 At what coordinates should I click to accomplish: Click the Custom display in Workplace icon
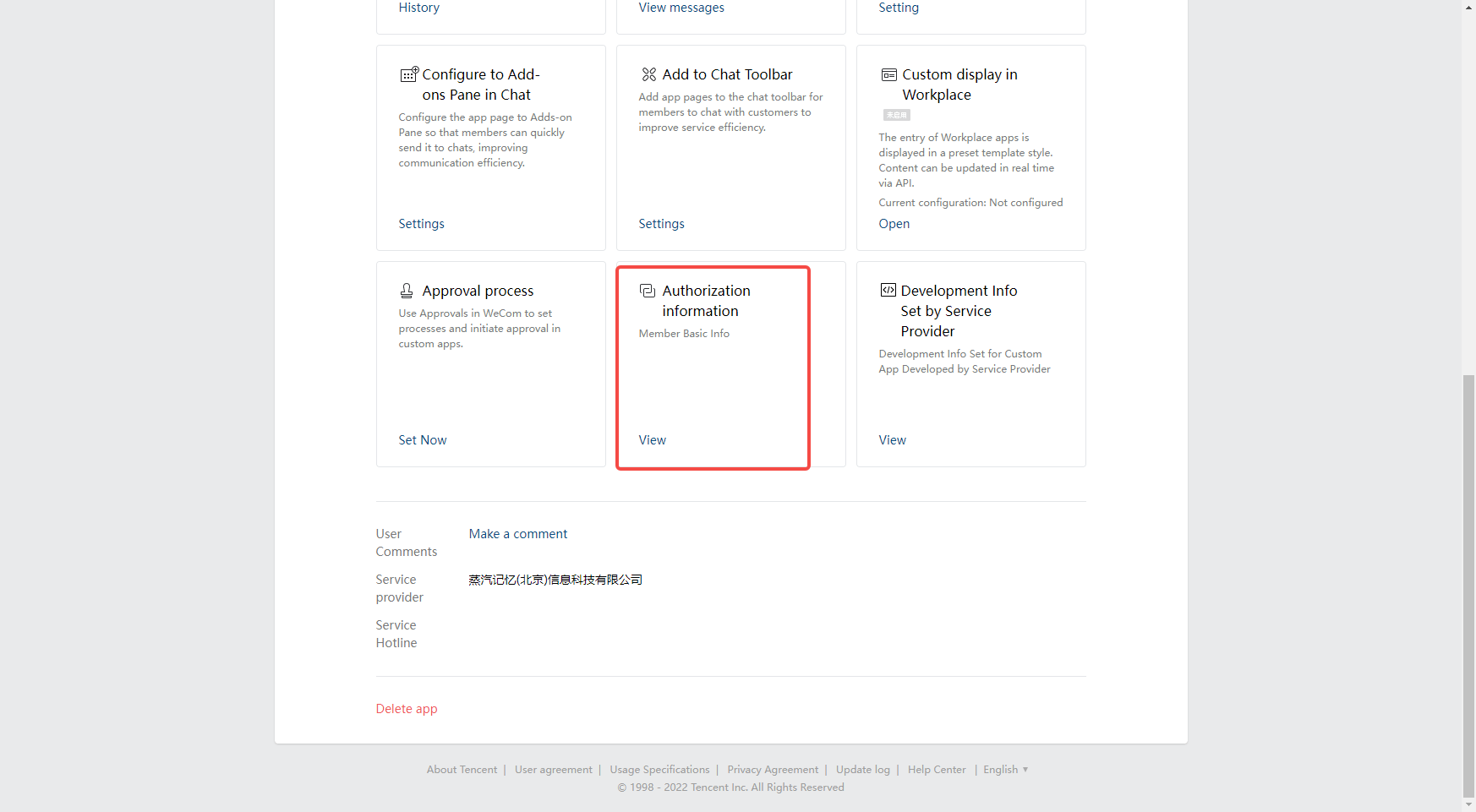888,74
